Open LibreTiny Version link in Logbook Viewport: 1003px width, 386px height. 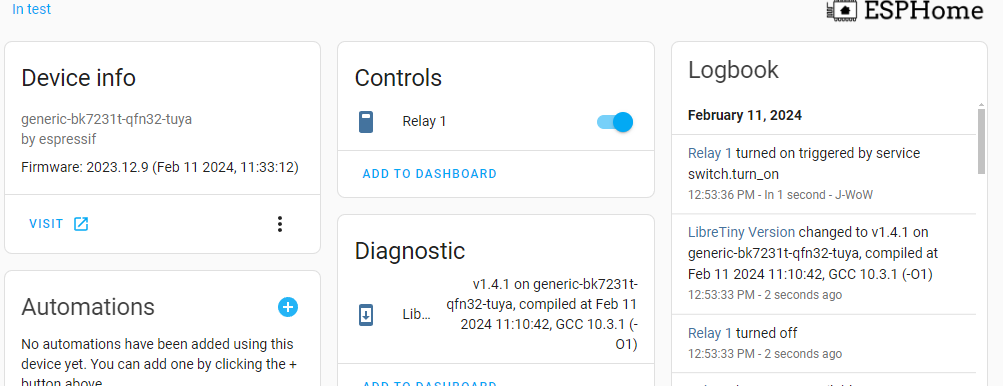pyautogui.click(x=741, y=232)
